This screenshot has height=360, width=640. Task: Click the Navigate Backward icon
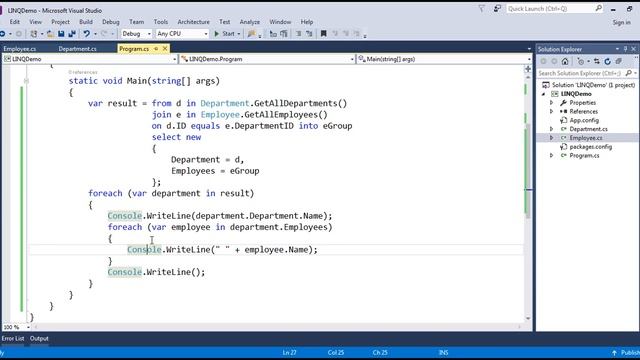2,34
